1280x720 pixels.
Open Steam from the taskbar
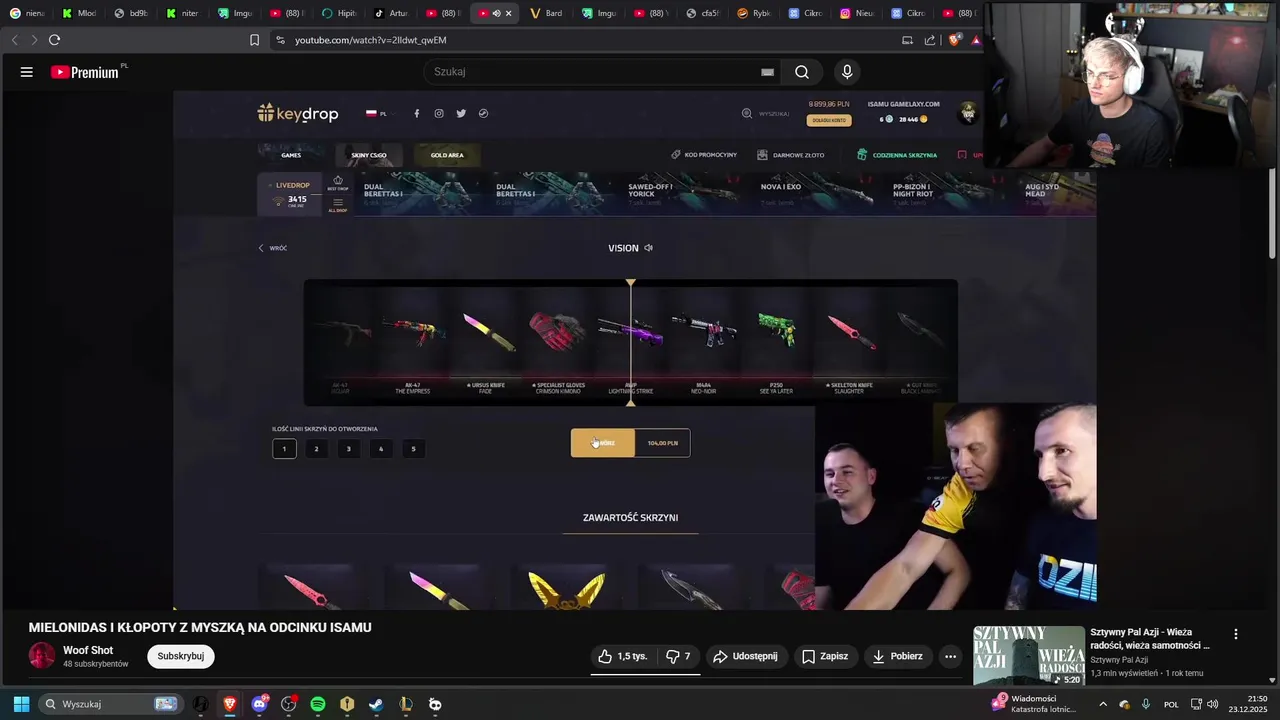(376, 704)
